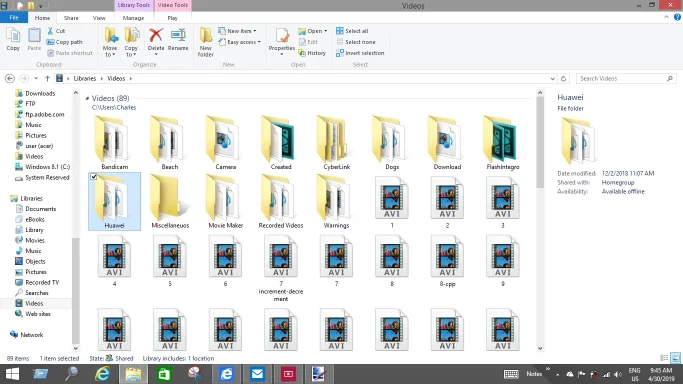Image resolution: width=683 pixels, height=384 pixels.
Task: Open Properties from the ribbon
Action: 281,41
